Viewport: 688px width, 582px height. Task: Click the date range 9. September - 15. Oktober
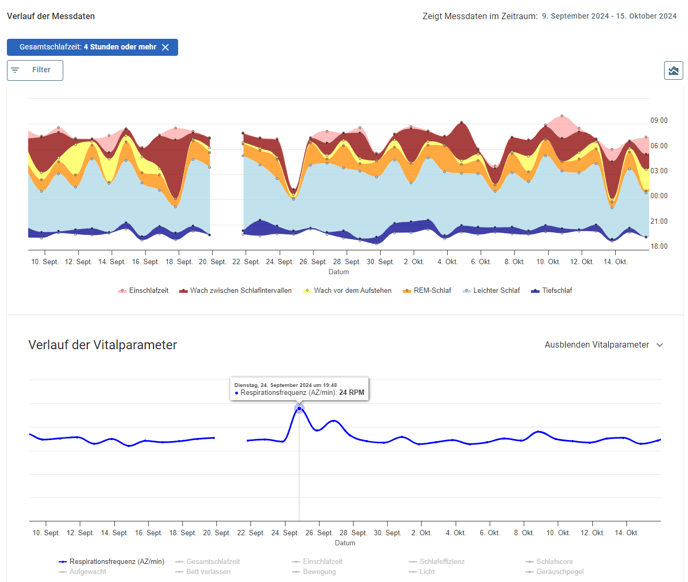coord(609,16)
